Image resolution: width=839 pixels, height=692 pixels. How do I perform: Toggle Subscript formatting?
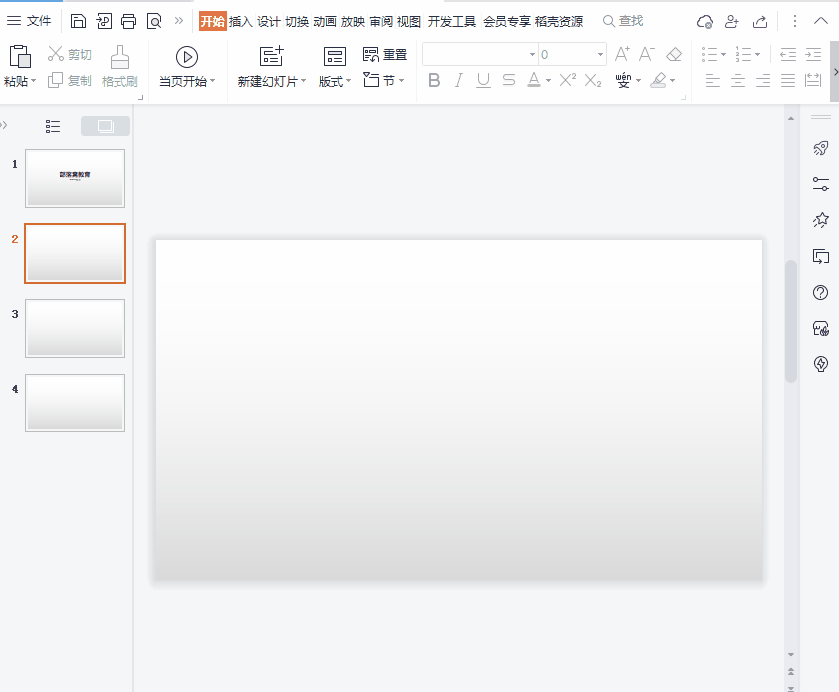coord(593,80)
